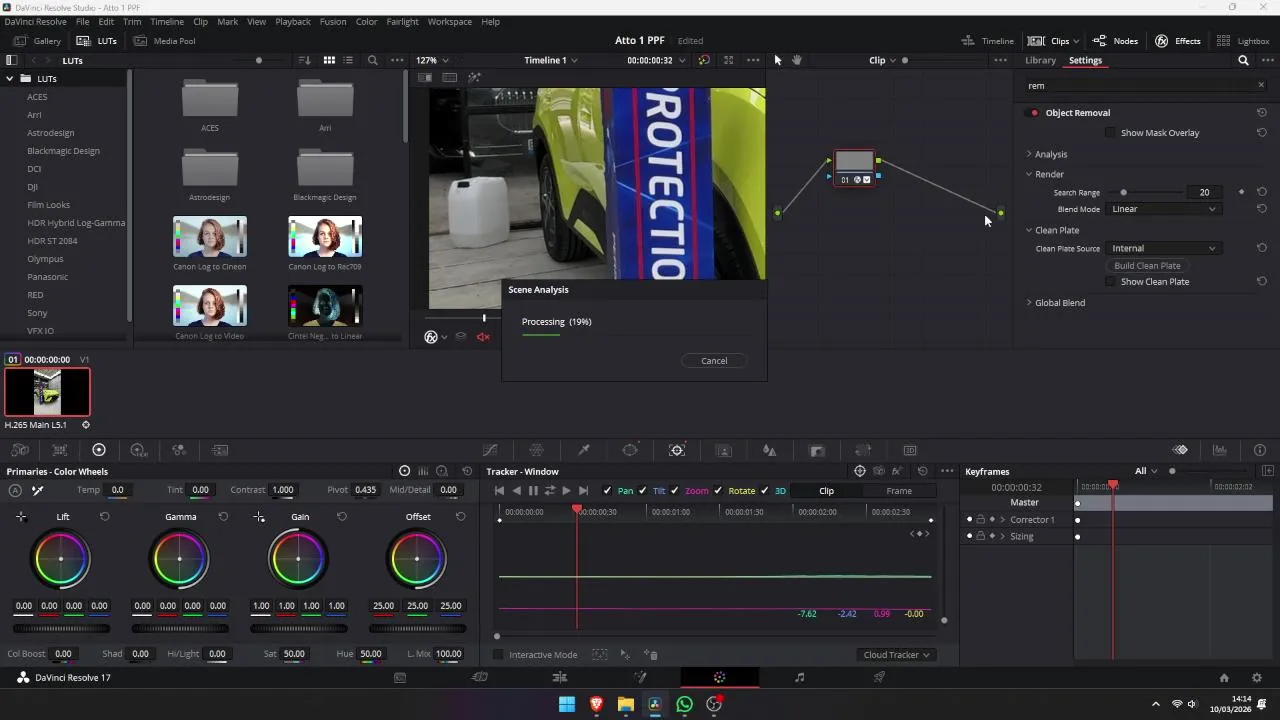Open the Cloud Tracker dropdown
Image resolution: width=1280 pixels, height=720 pixels.
tap(896, 655)
